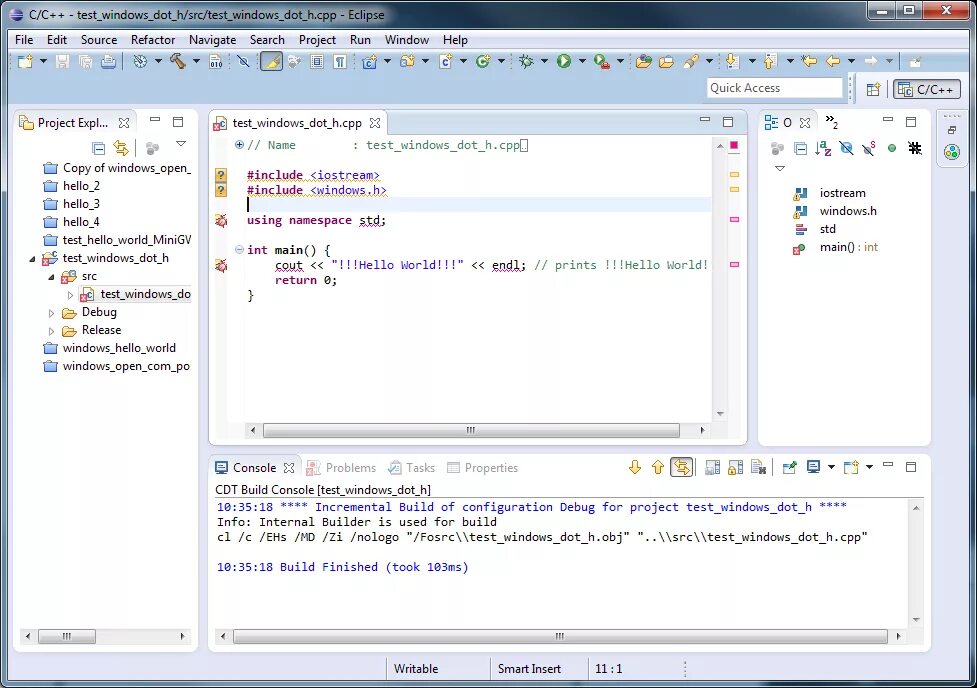Image resolution: width=977 pixels, height=688 pixels.
Task: Click the Print toolbar icon
Action: pos(108,61)
